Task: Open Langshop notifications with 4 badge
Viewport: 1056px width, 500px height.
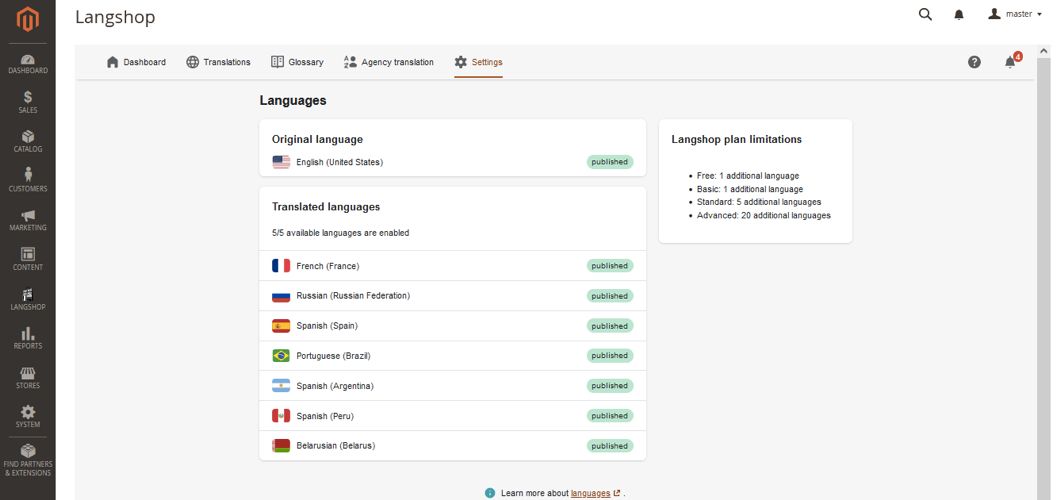Action: point(1012,61)
